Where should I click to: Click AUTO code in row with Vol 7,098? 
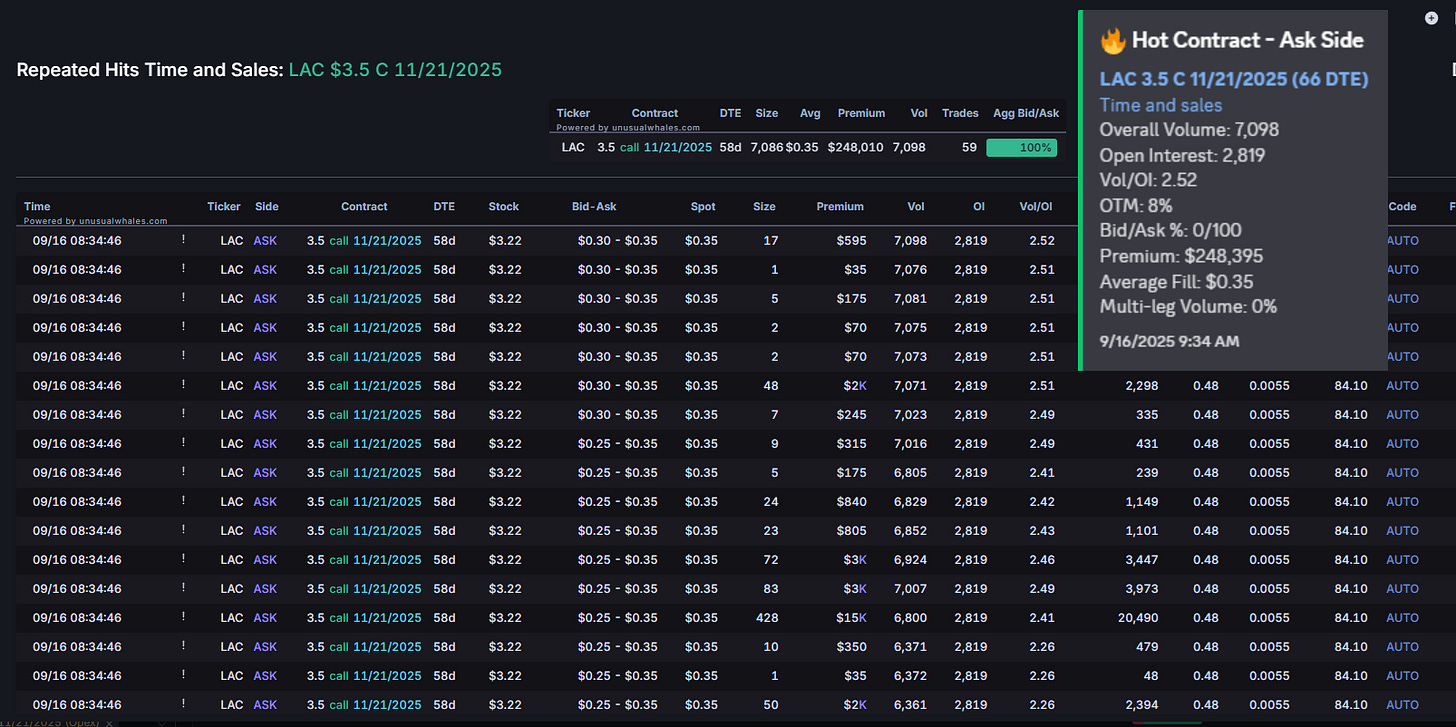tap(1402, 241)
